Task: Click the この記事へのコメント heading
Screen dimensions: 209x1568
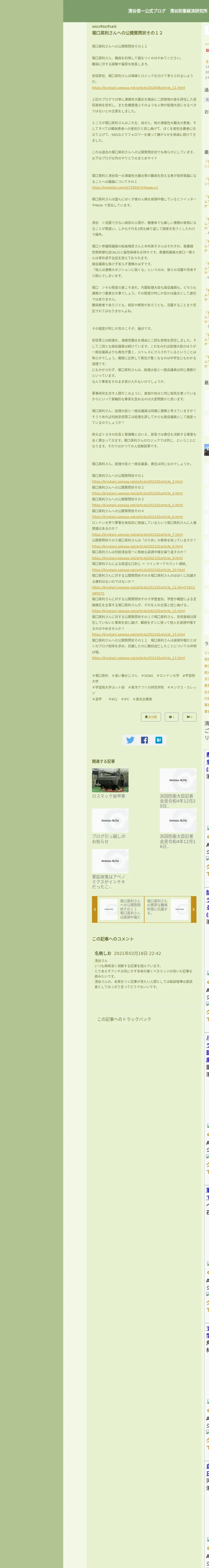Action: click(113, 939)
